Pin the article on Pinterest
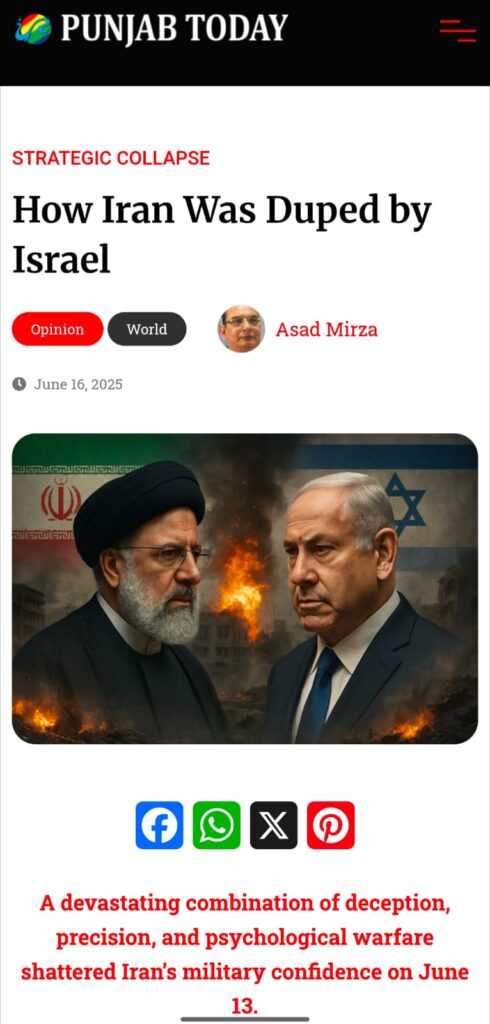Screen dimensions: 490x1024 click(331, 825)
